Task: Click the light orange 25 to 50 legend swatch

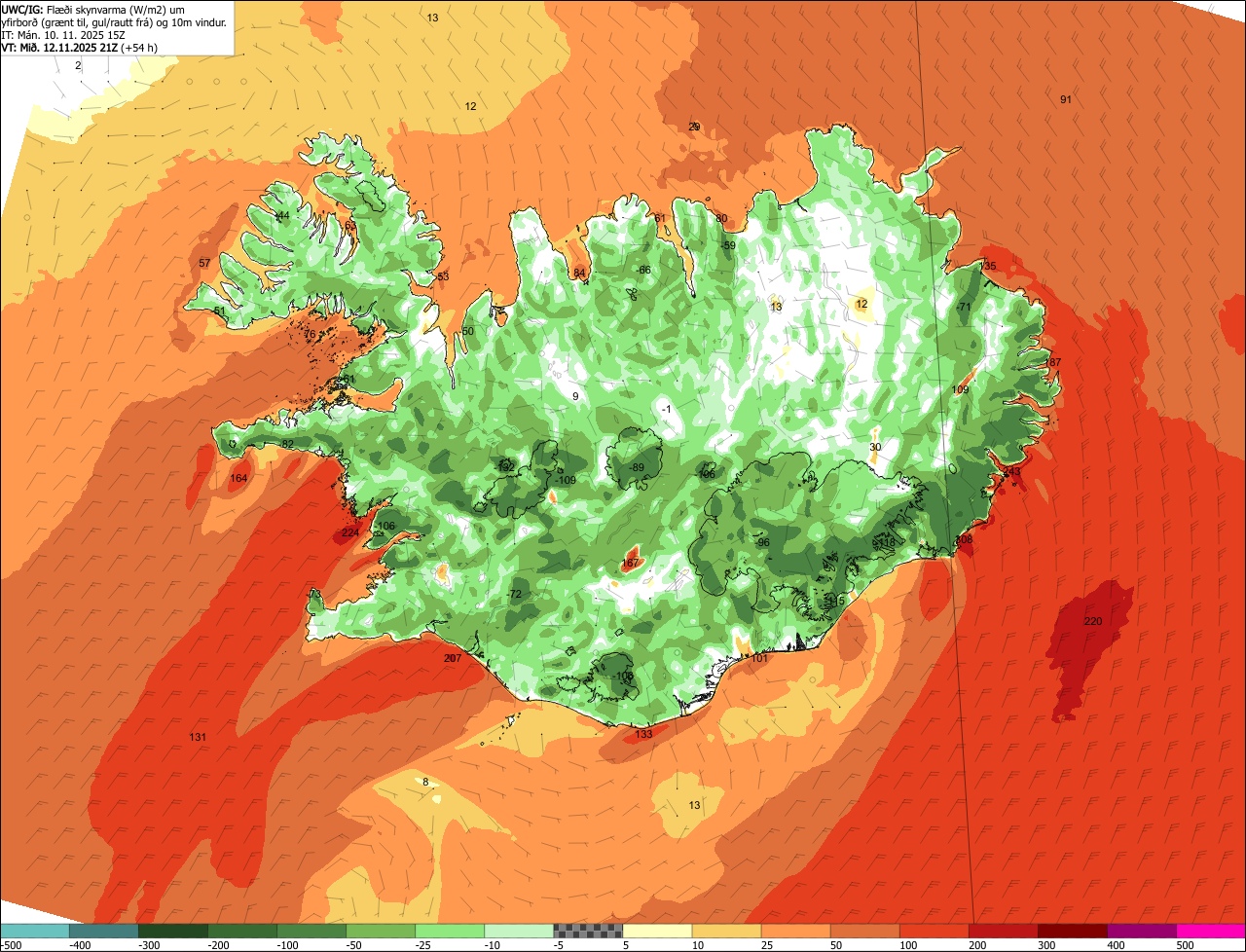Action: coord(795,931)
